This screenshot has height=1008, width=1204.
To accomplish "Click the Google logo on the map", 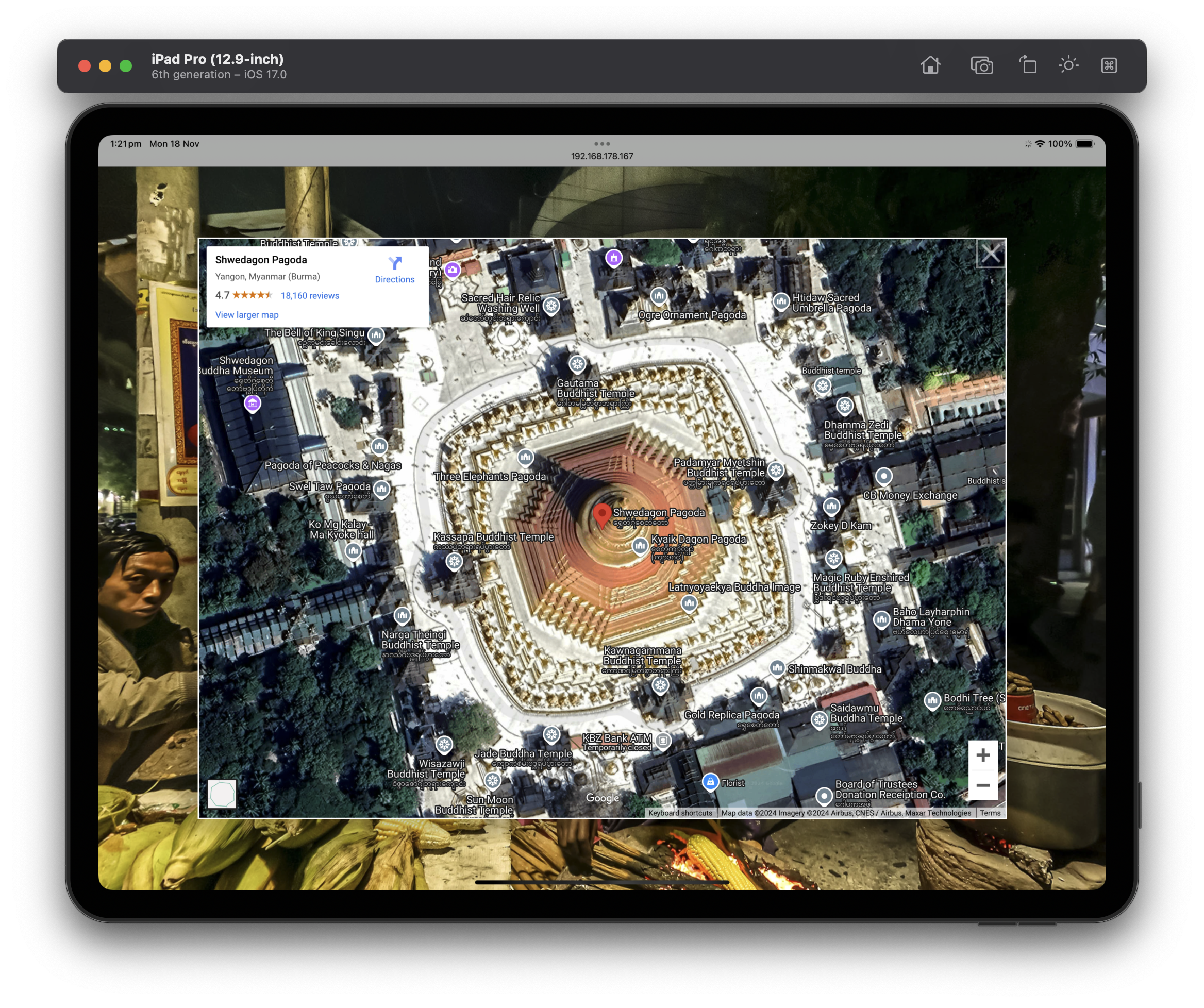I will click(x=602, y=798).
